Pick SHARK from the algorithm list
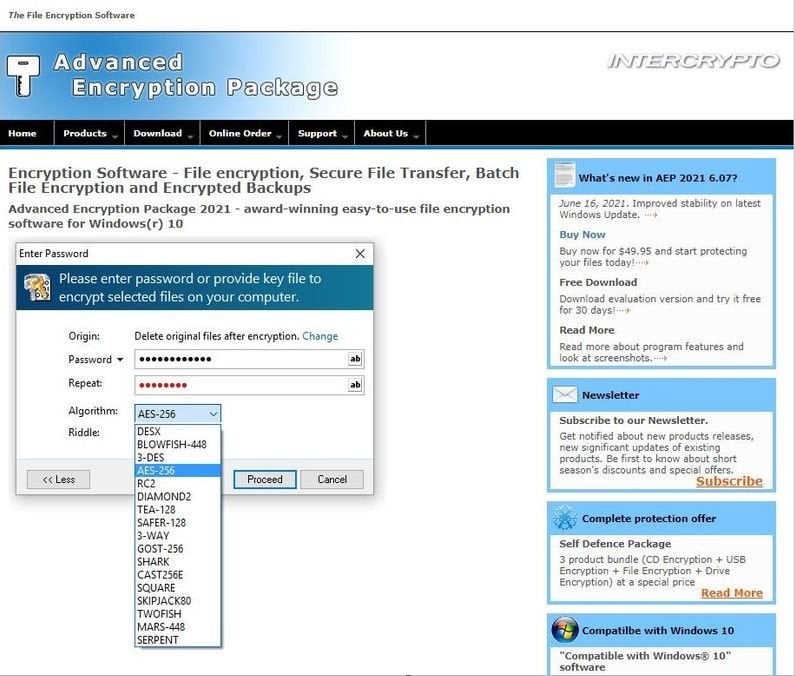Viewport: 795px width, 676px height. (x=177, y=562)
